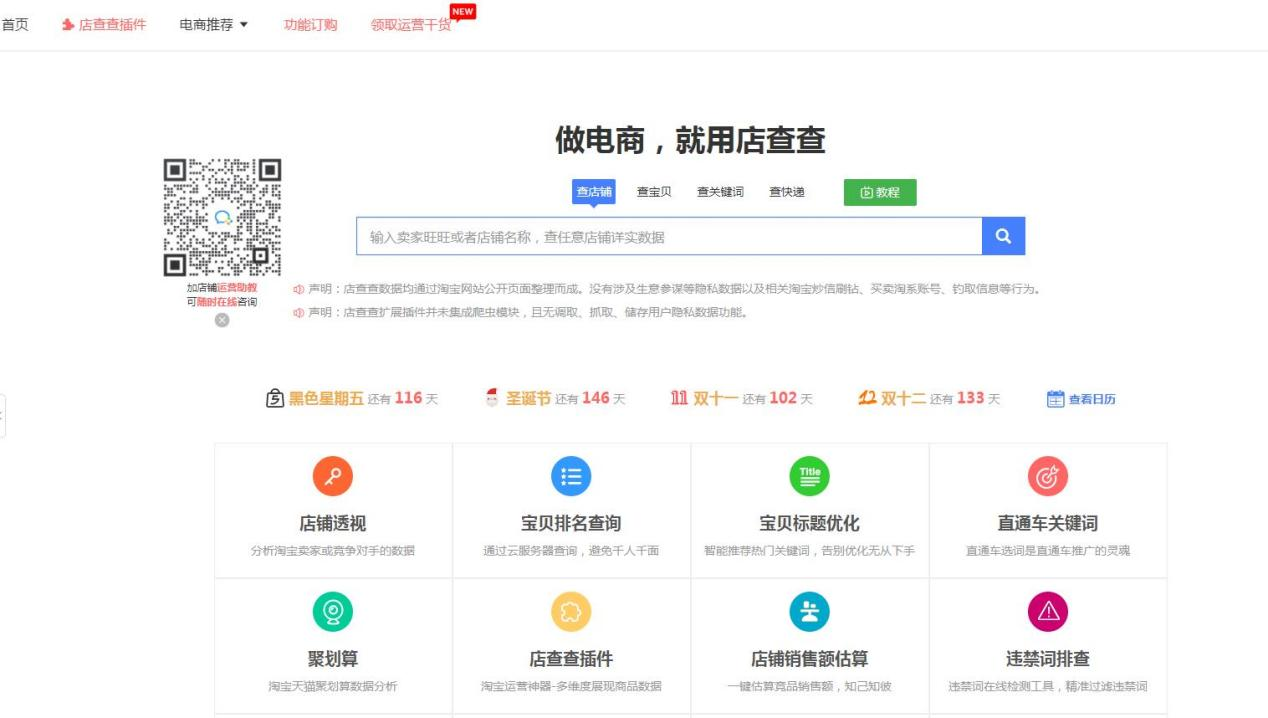Open 查看日历 link
This screenshot has width=1268, height=718.
tap(1092, 399)
